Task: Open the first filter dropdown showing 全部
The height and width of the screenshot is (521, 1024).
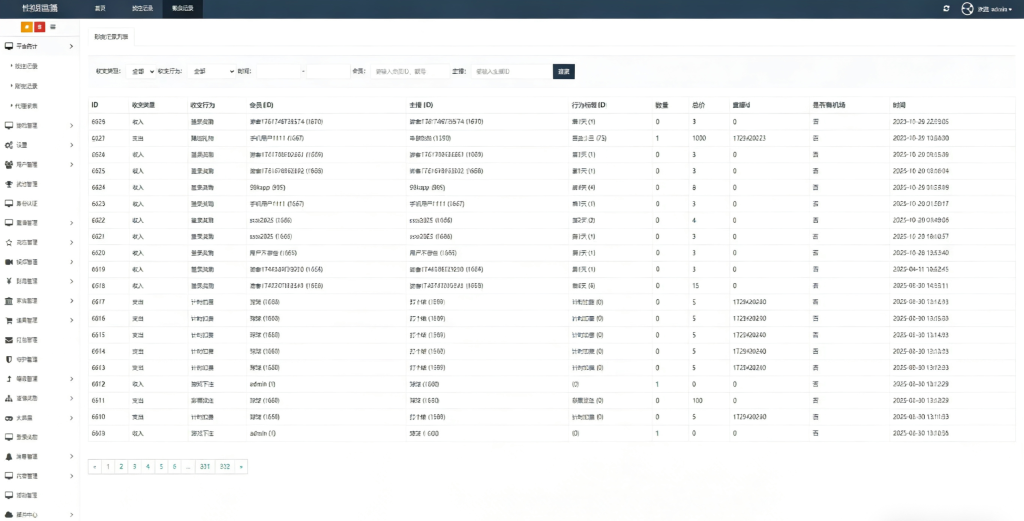Action: [x=143, y=71]
